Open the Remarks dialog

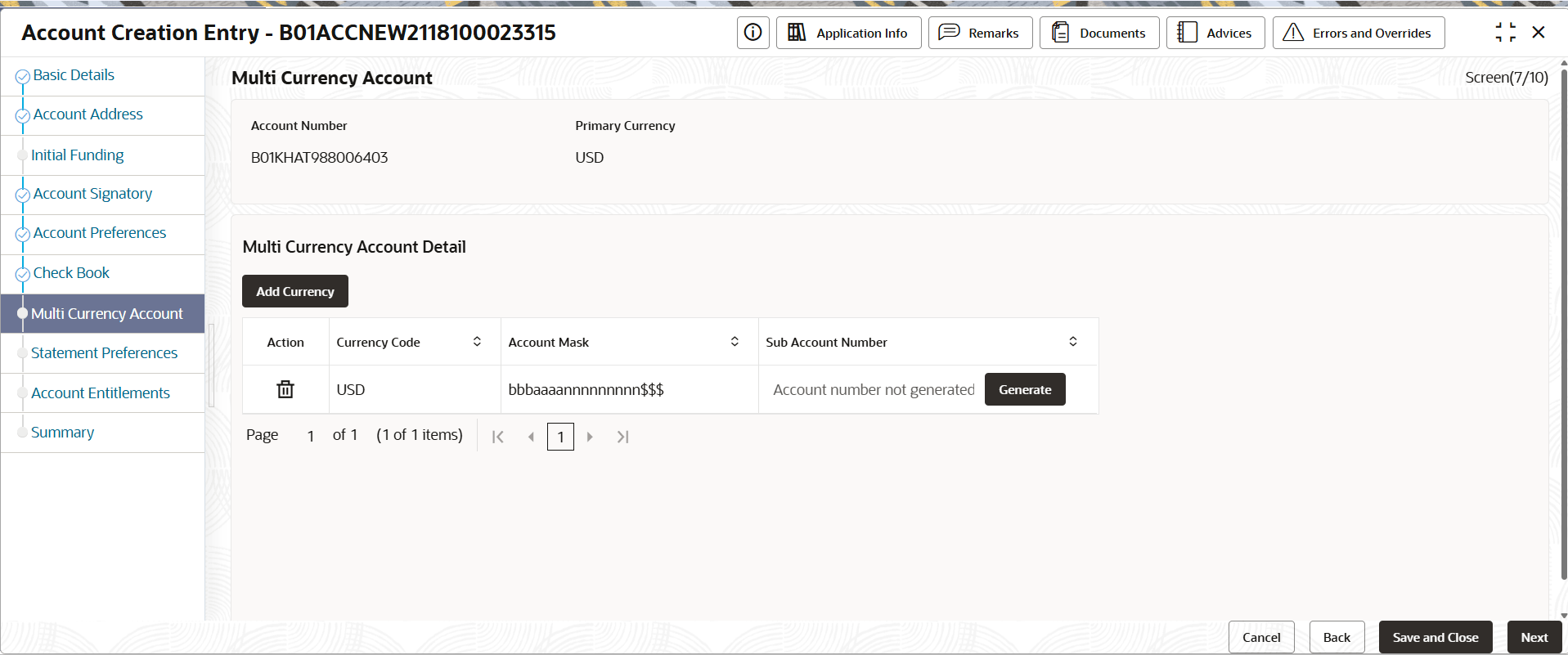click(980, 33)
